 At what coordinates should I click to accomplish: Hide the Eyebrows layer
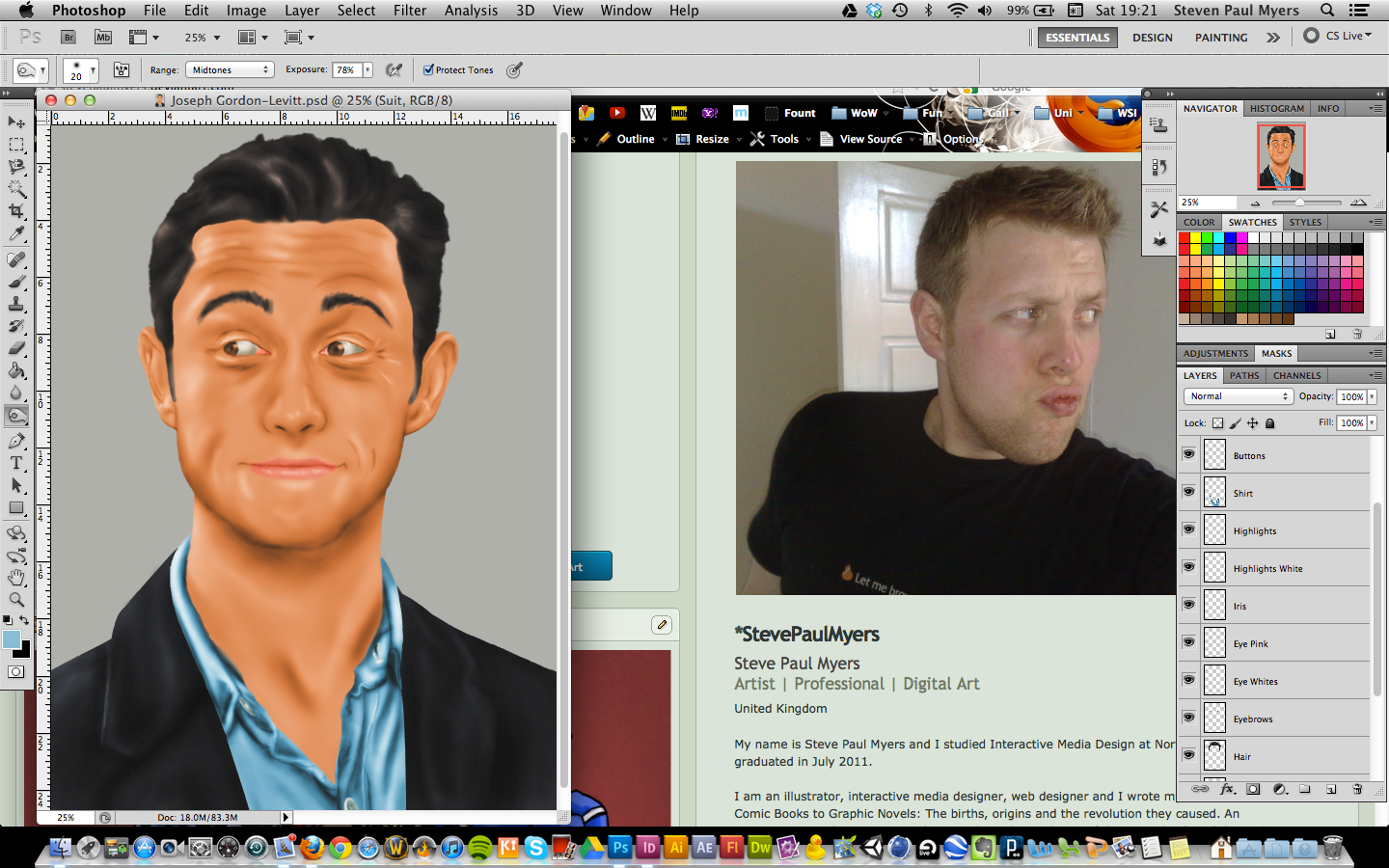pyautogui.click(x=1188, y=718)
